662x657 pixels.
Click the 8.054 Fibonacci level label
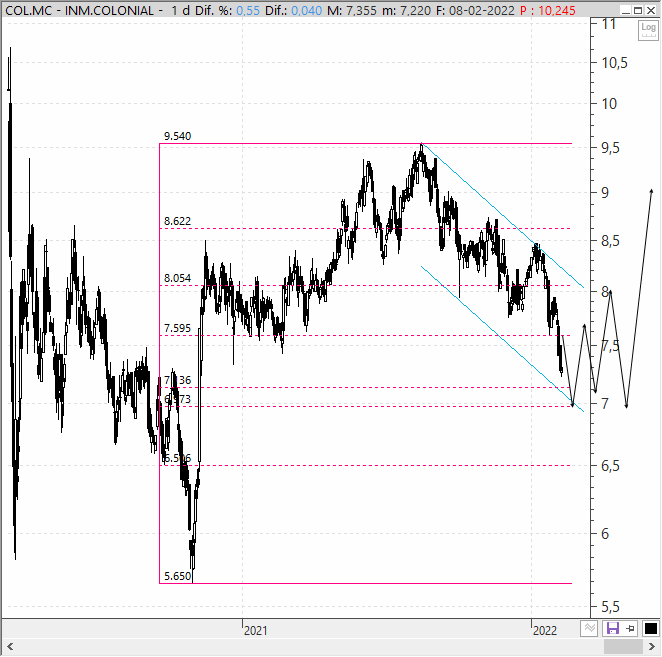pos(177,278)
